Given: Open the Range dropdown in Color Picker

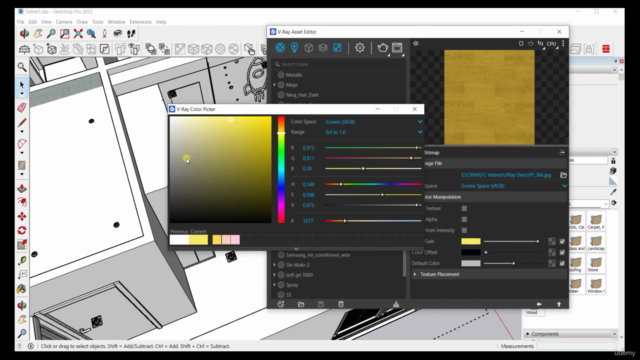Looking at the screenshot, I should 374,132.
